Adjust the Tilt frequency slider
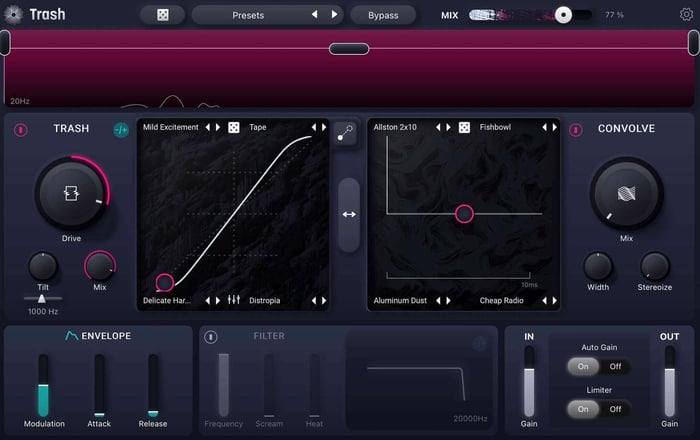This screenshot has height=440, width=700. click(42, 298)
